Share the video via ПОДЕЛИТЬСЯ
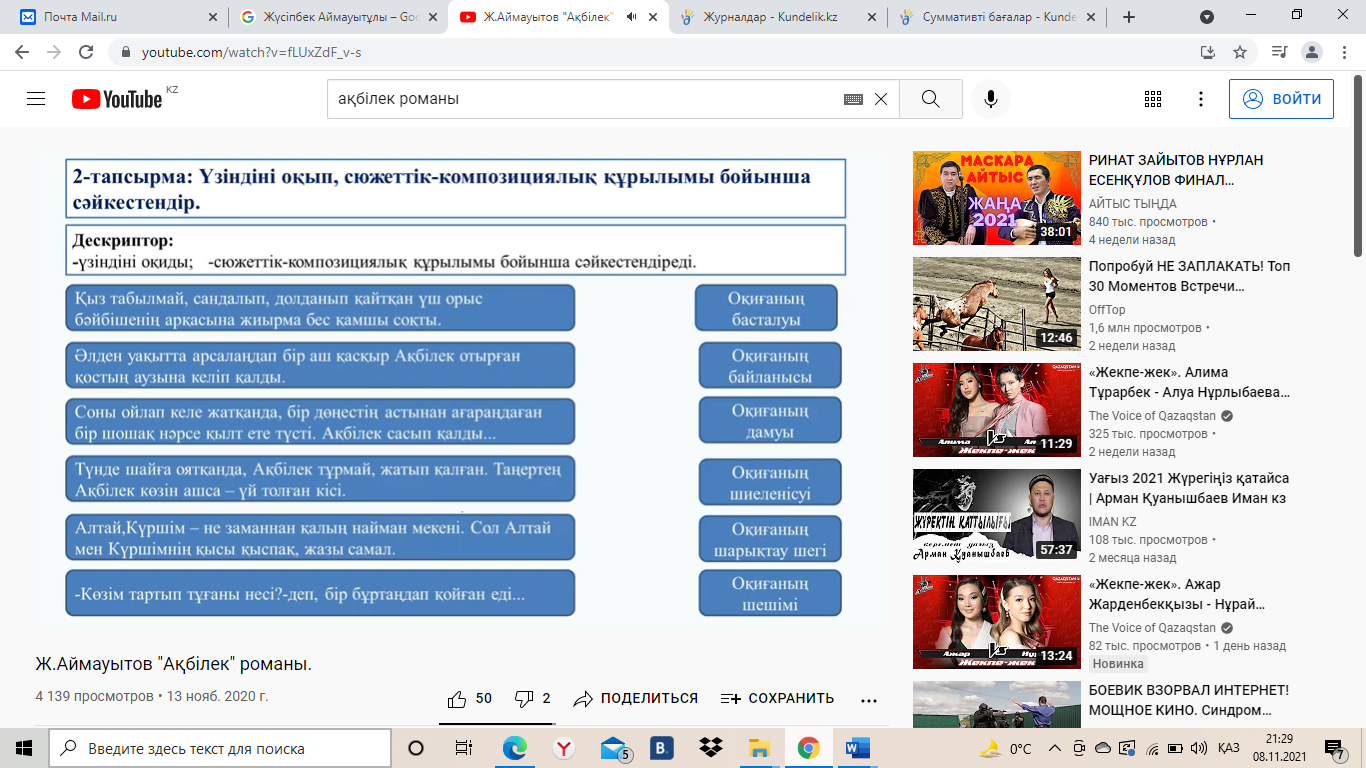 pos(635,699)
